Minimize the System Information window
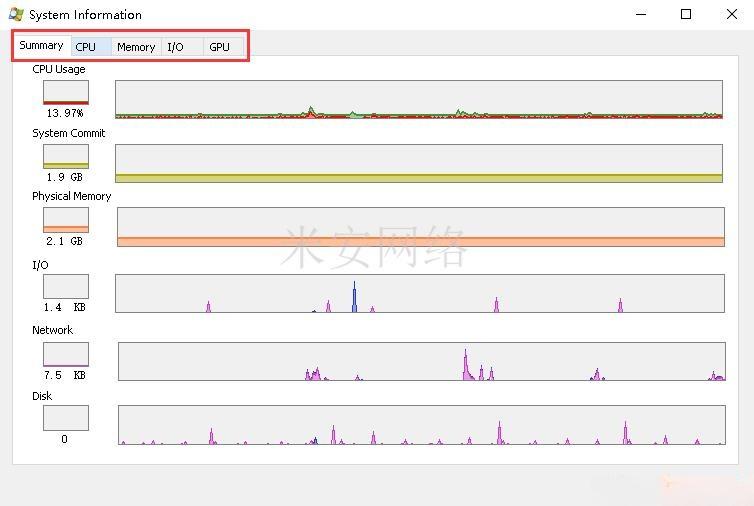 coord(640,14)
